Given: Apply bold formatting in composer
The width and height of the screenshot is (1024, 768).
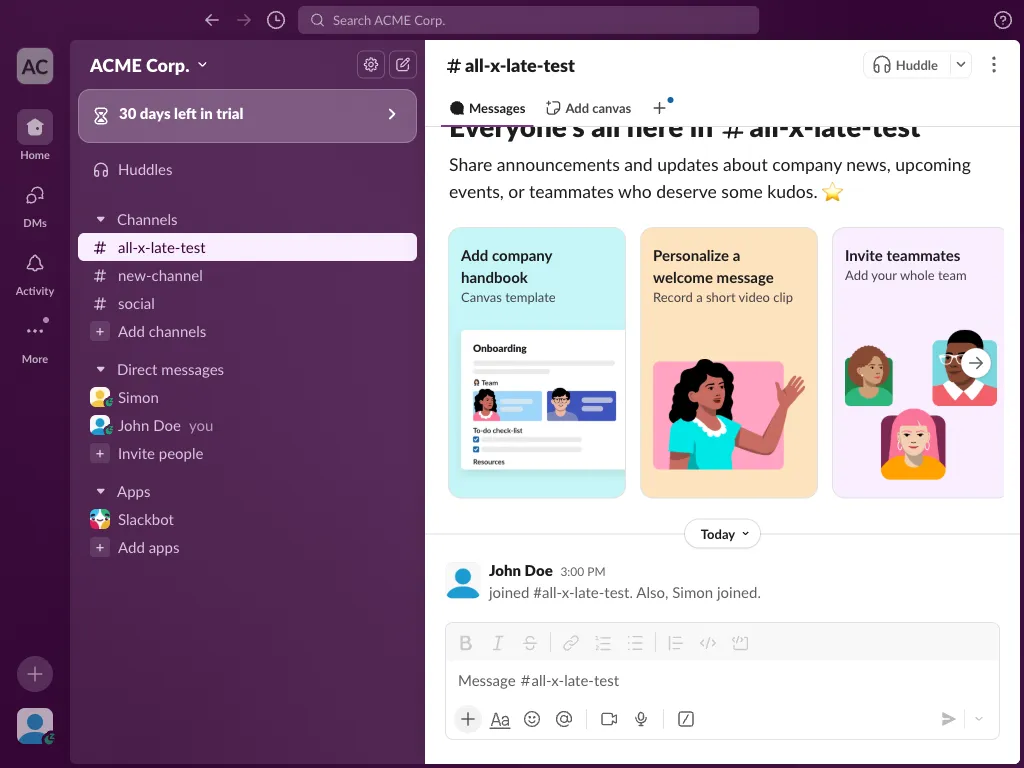Looking at the screenshot, I should pyautogui.click(x=466, y=643).
